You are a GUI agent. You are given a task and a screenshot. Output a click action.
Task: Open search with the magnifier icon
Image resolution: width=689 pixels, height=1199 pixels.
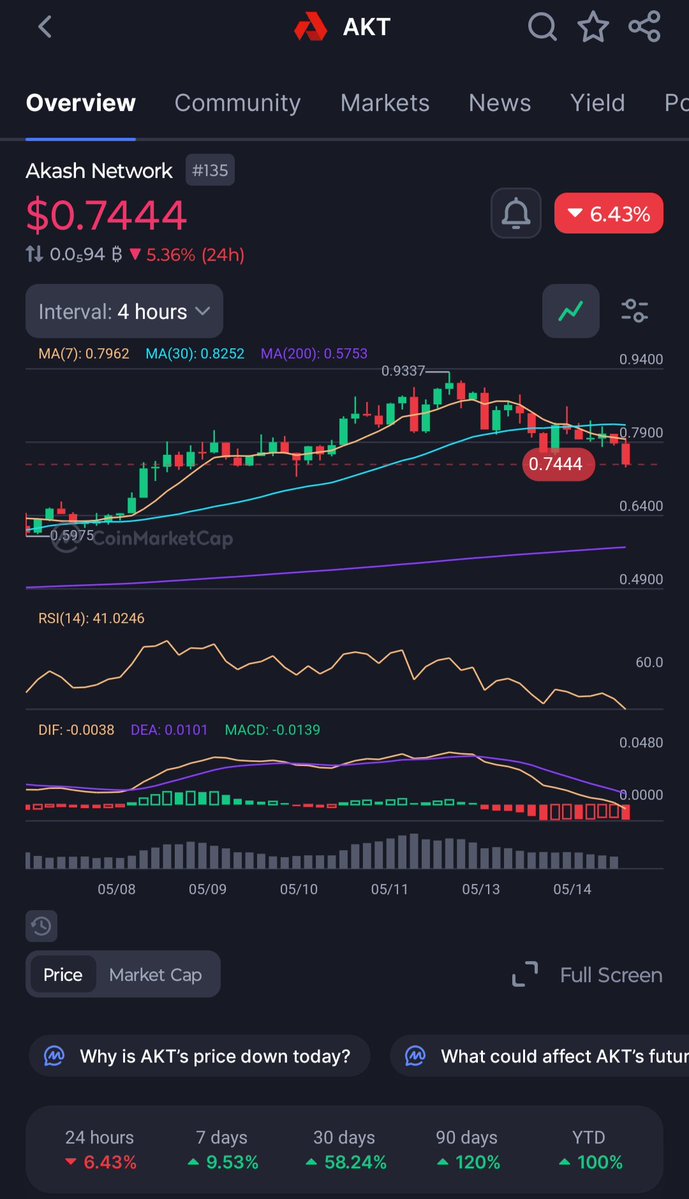542,27
